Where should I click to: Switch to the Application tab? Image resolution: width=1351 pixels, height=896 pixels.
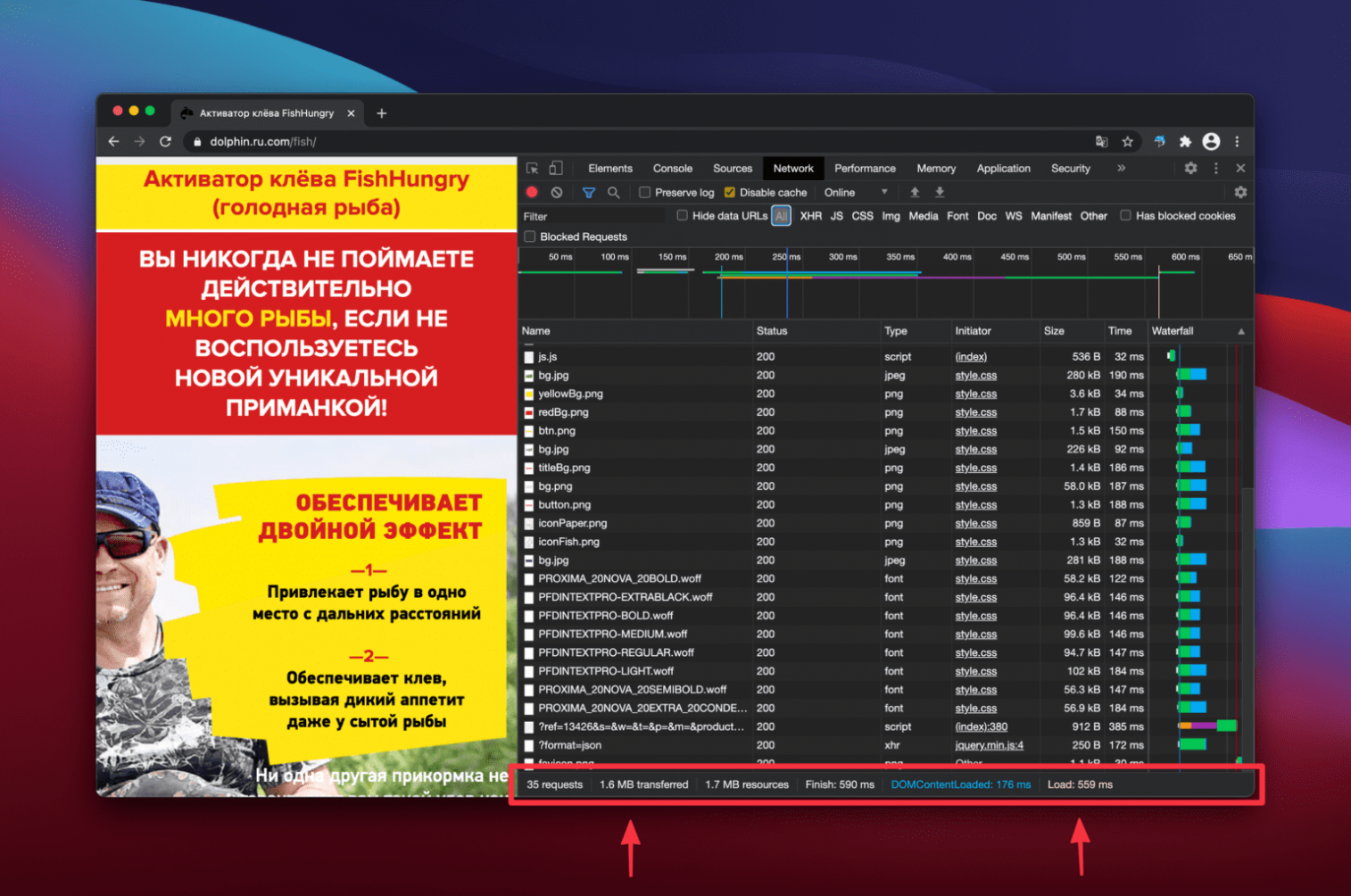click(x=1003, y=168)
